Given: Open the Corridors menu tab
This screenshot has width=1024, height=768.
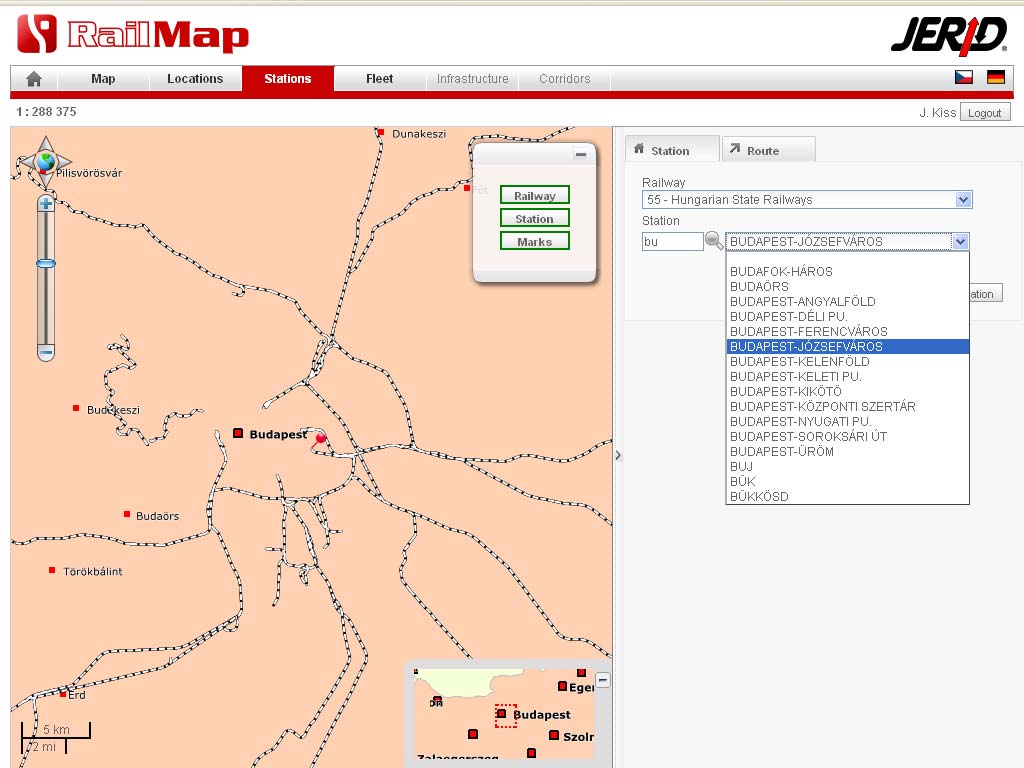Looking at the screenshot, I should [x=565, y=79].
